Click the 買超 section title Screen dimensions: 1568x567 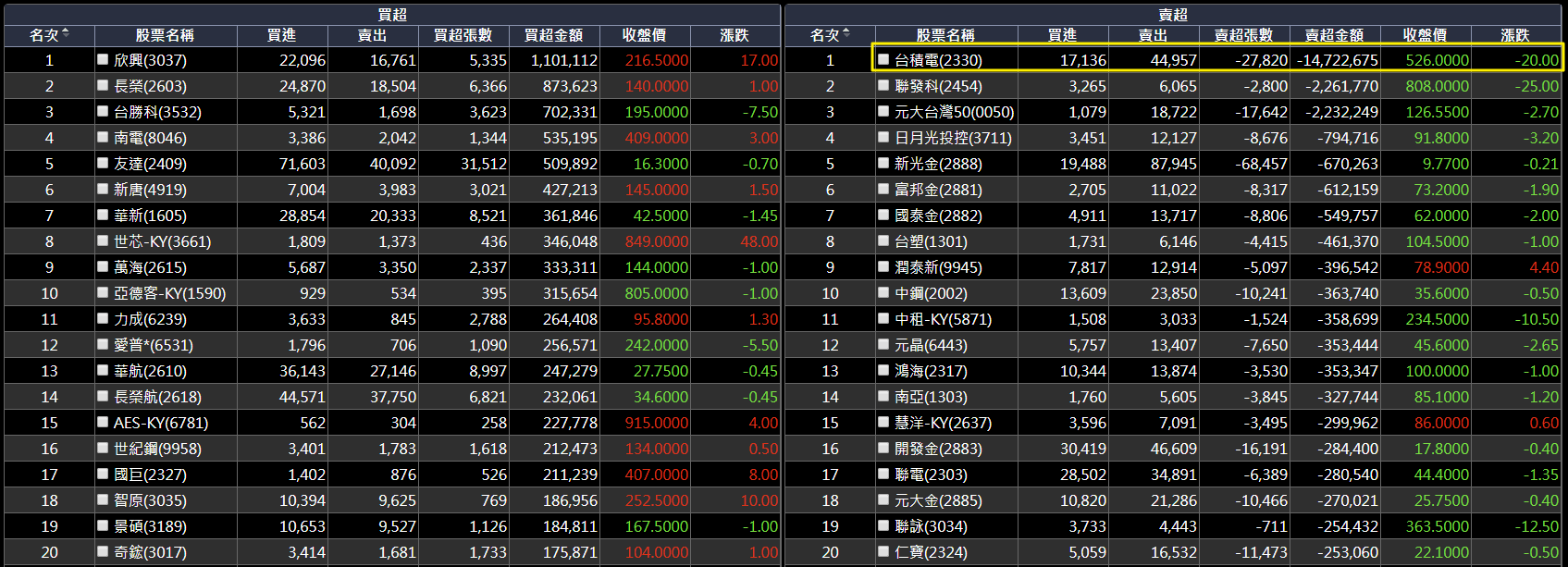[x=392, y=15]
